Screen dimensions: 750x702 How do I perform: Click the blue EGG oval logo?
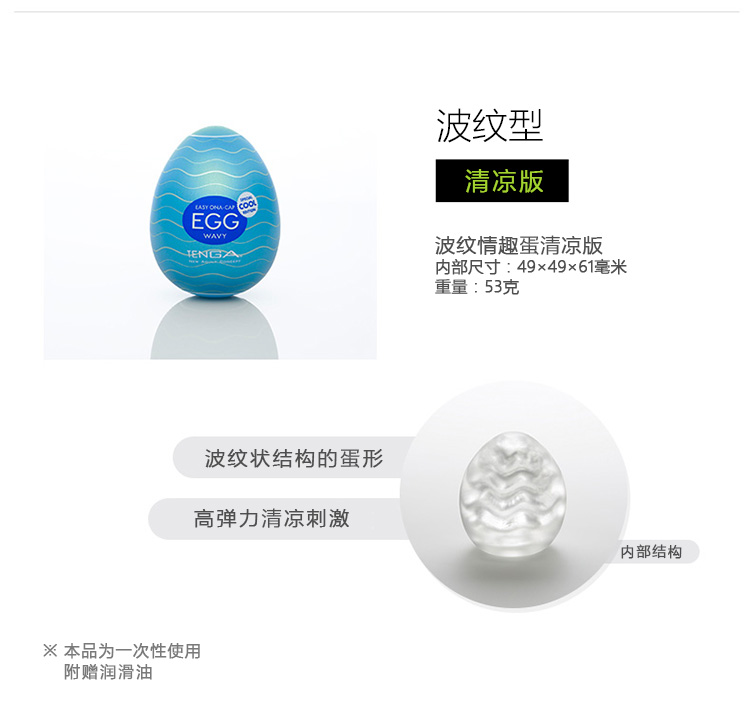click(215, 222)
